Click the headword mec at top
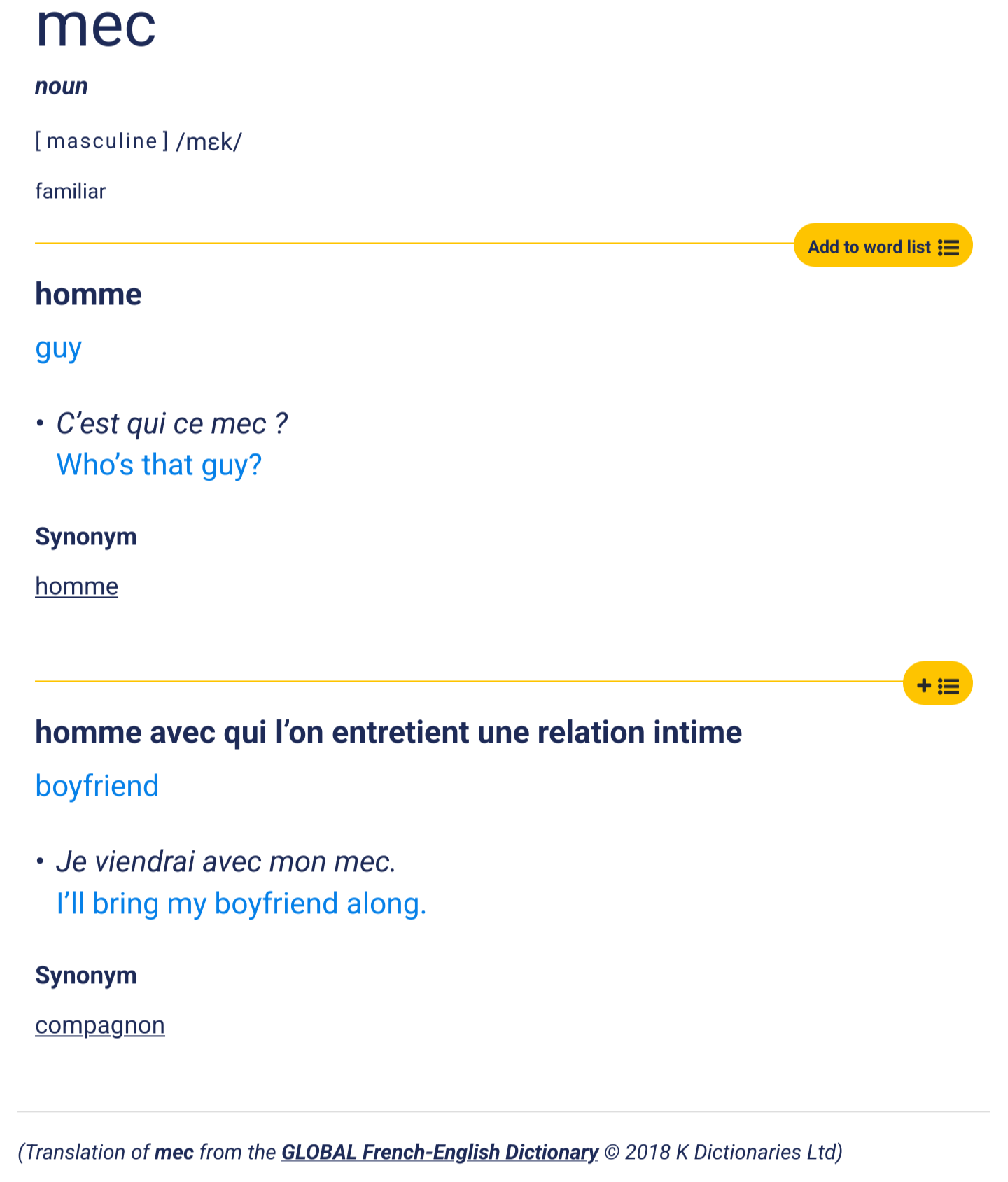Viewport: 1008px width, 1182px height. tap(96, 28)
